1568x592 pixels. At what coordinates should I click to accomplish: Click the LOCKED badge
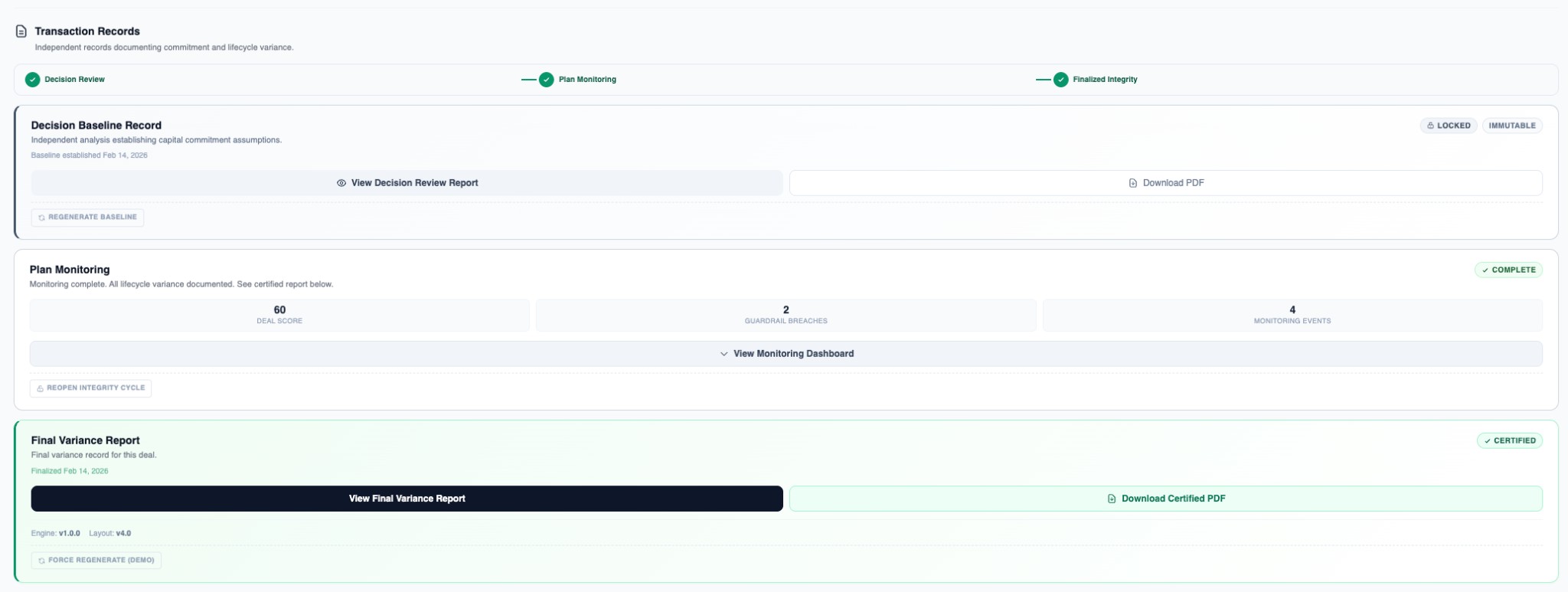[1449, 126]
